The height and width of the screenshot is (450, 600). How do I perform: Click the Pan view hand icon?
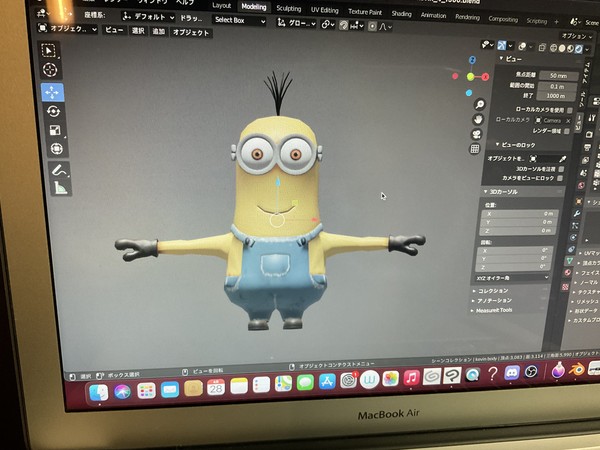(x=478, y=120)
